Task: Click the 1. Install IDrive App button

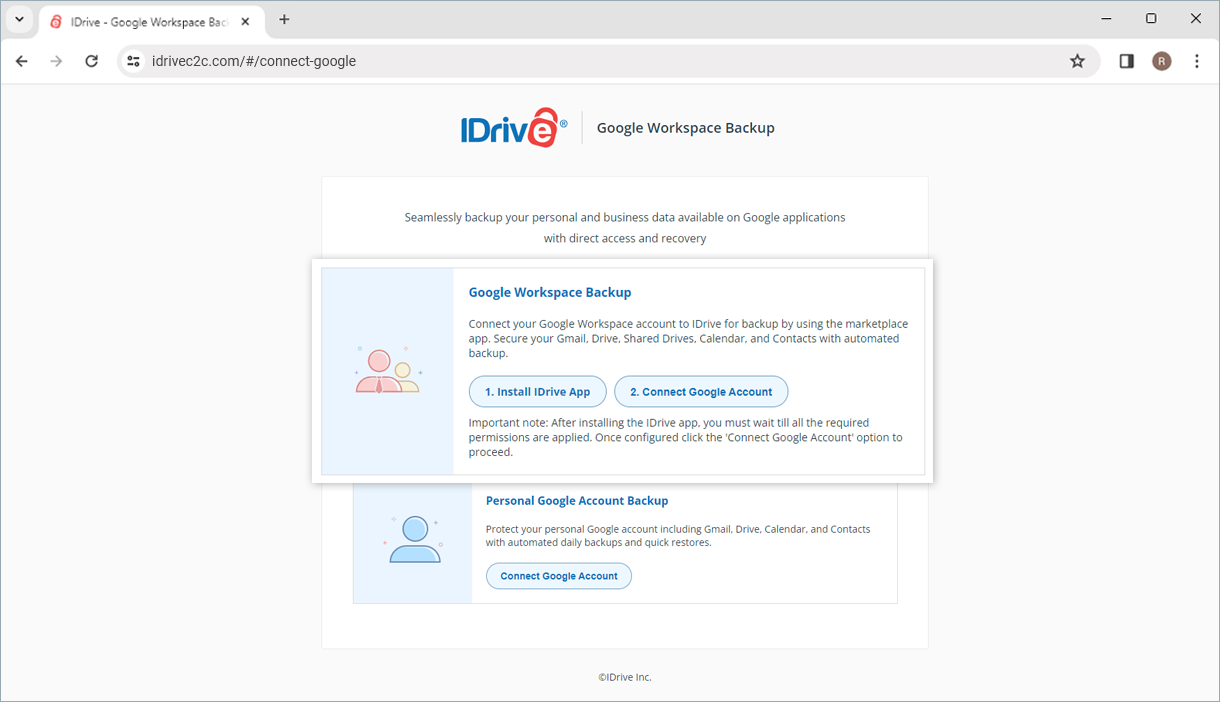Action: 537,392
